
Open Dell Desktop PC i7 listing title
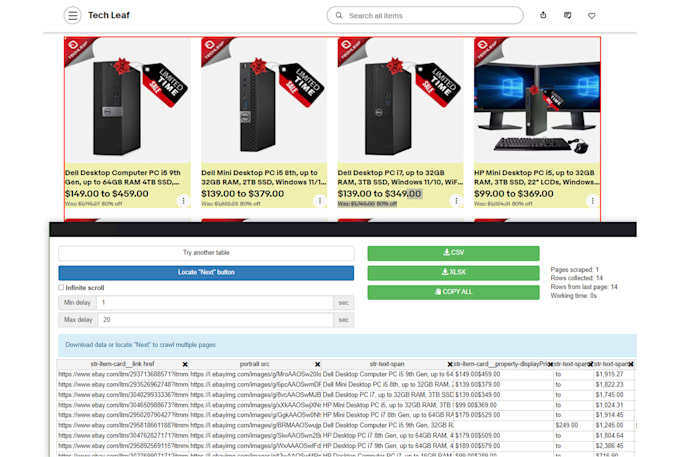(400, 177)
